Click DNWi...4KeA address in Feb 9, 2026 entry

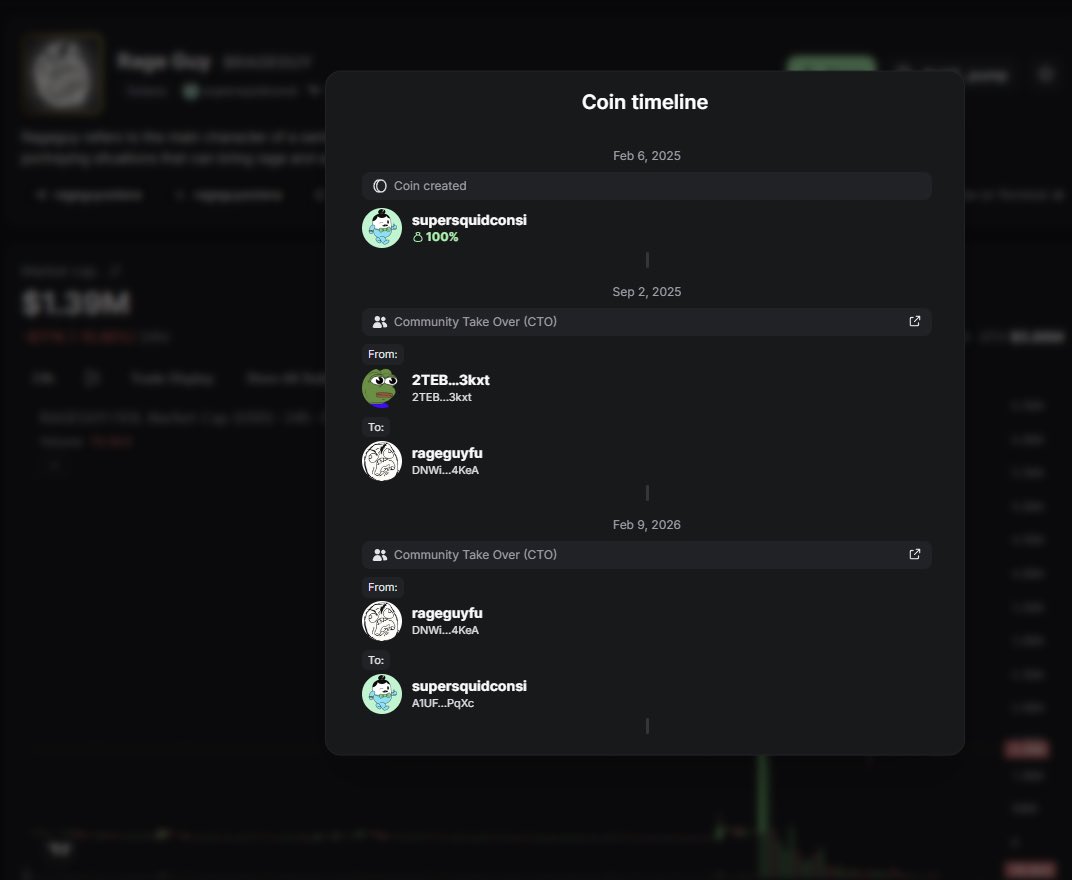pos(445,630)
